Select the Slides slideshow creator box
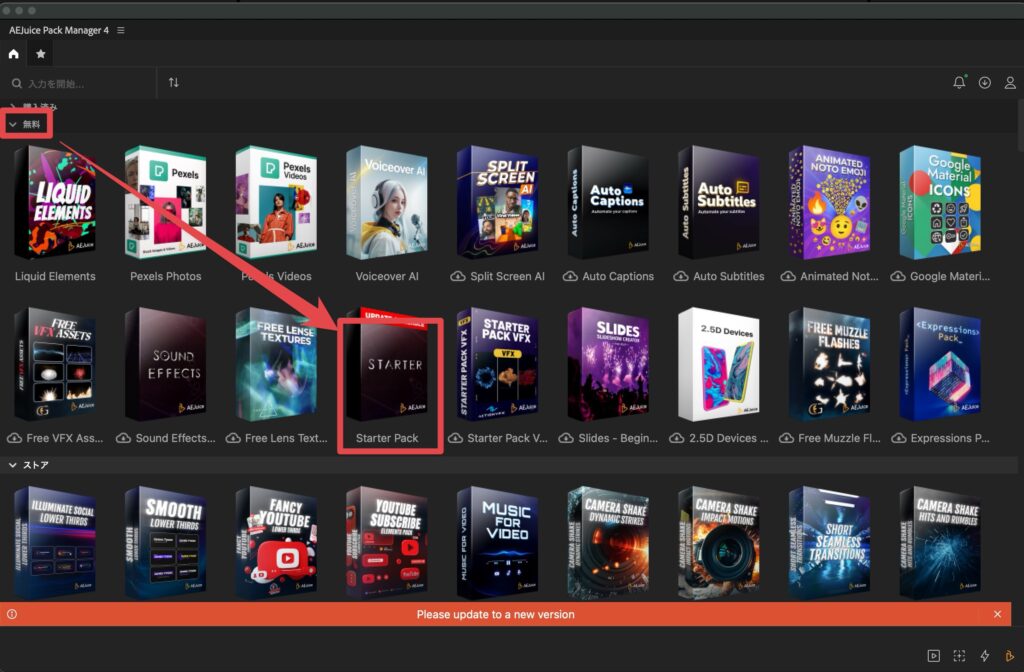This screenshot has height=672, width=1024. [x=608, y=364]
